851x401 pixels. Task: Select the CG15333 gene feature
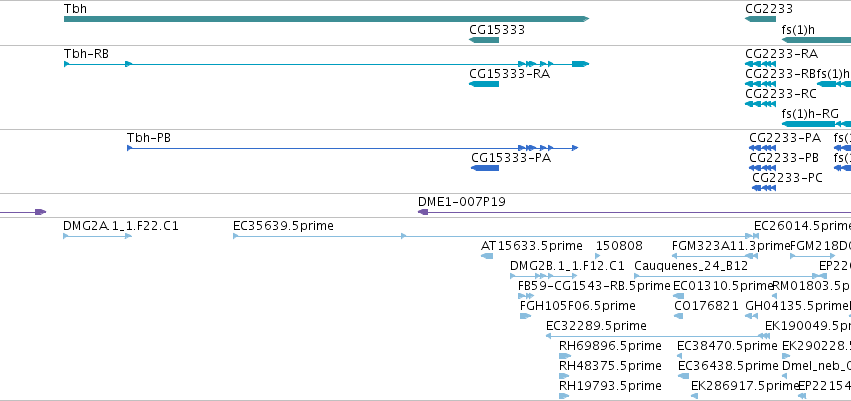483,40
